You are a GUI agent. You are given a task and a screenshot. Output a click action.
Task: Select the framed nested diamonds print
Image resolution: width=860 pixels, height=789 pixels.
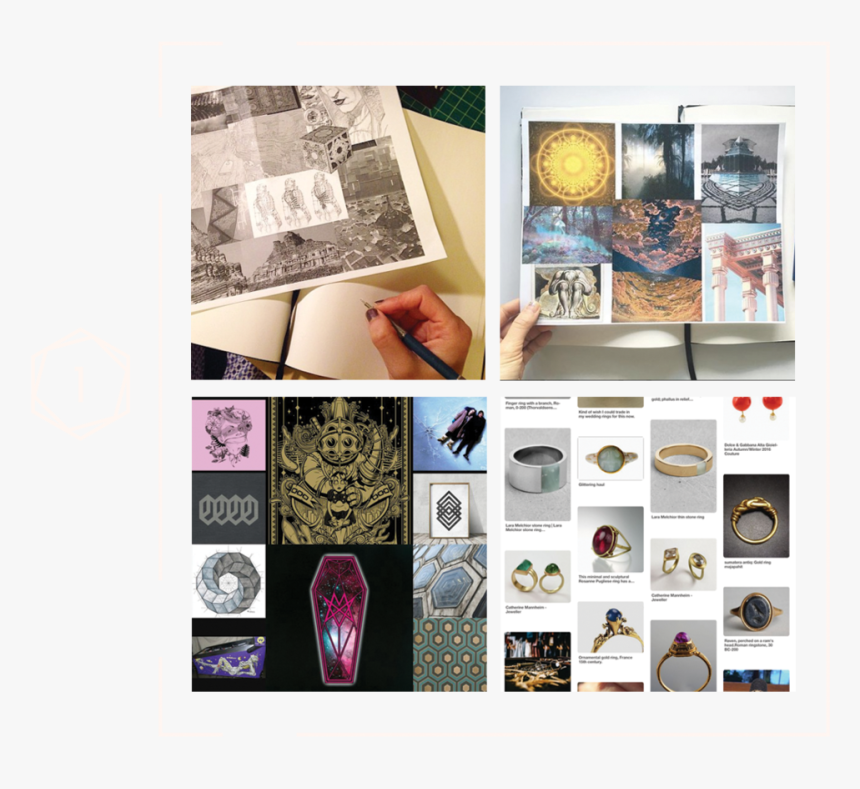(x=450, y=509)
